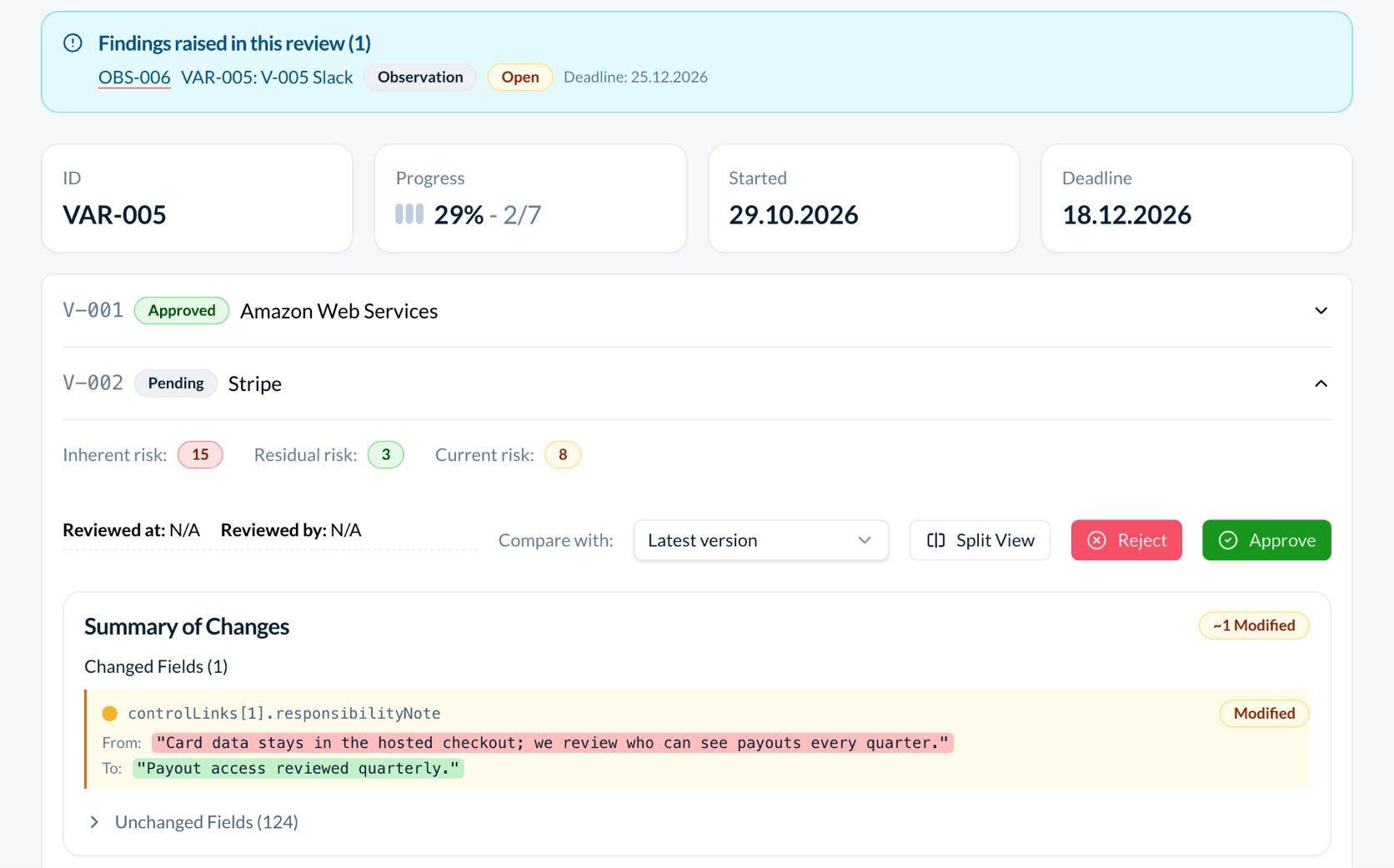Click the progress bars icon

click(409, 214)
